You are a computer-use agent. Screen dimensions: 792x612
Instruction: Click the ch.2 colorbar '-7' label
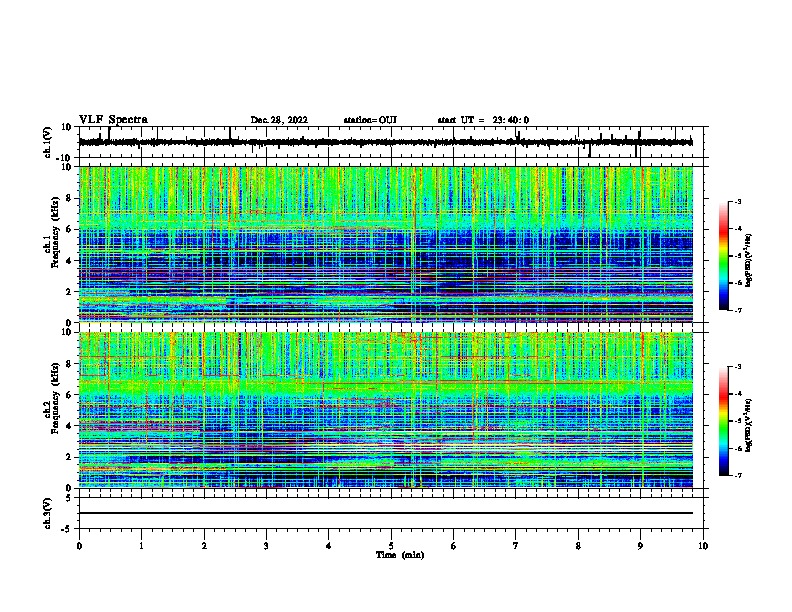point(737,476)
